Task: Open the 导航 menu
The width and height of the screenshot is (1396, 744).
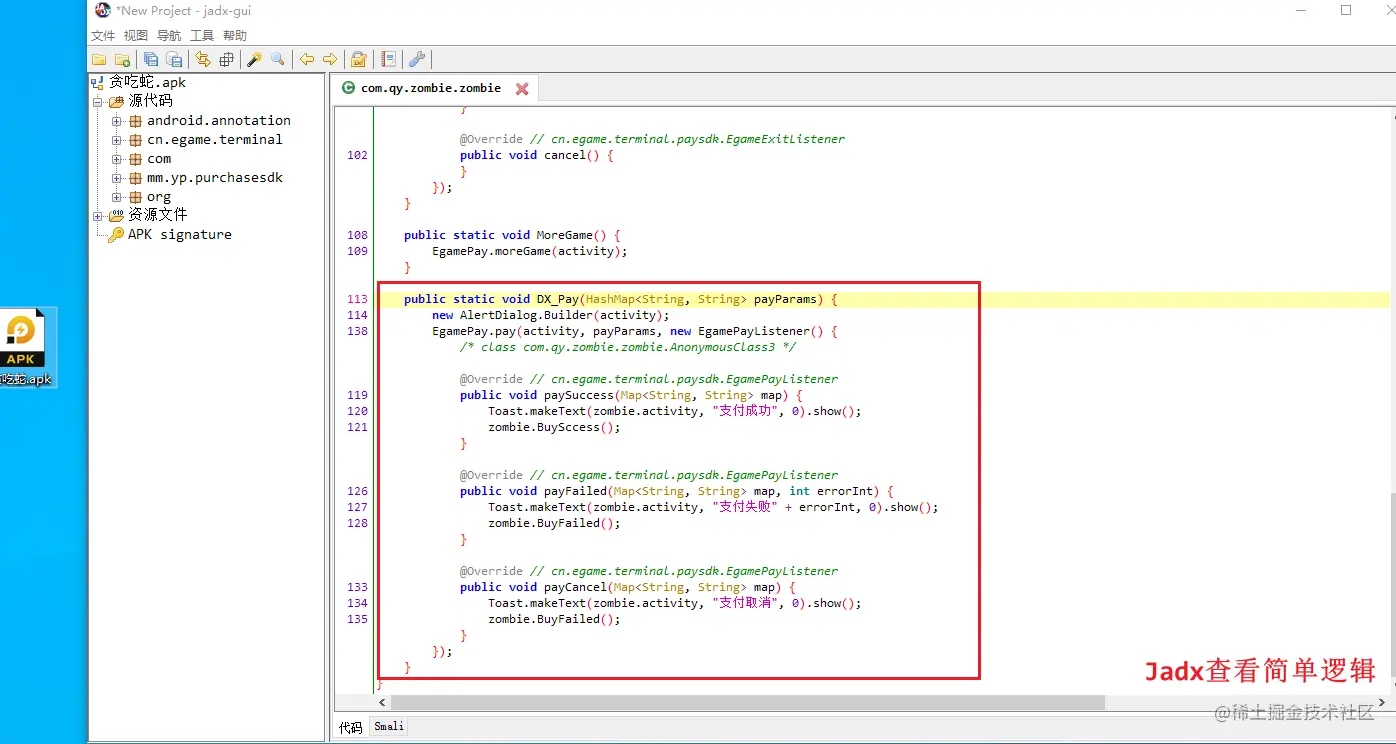Action: coord(169,36)
